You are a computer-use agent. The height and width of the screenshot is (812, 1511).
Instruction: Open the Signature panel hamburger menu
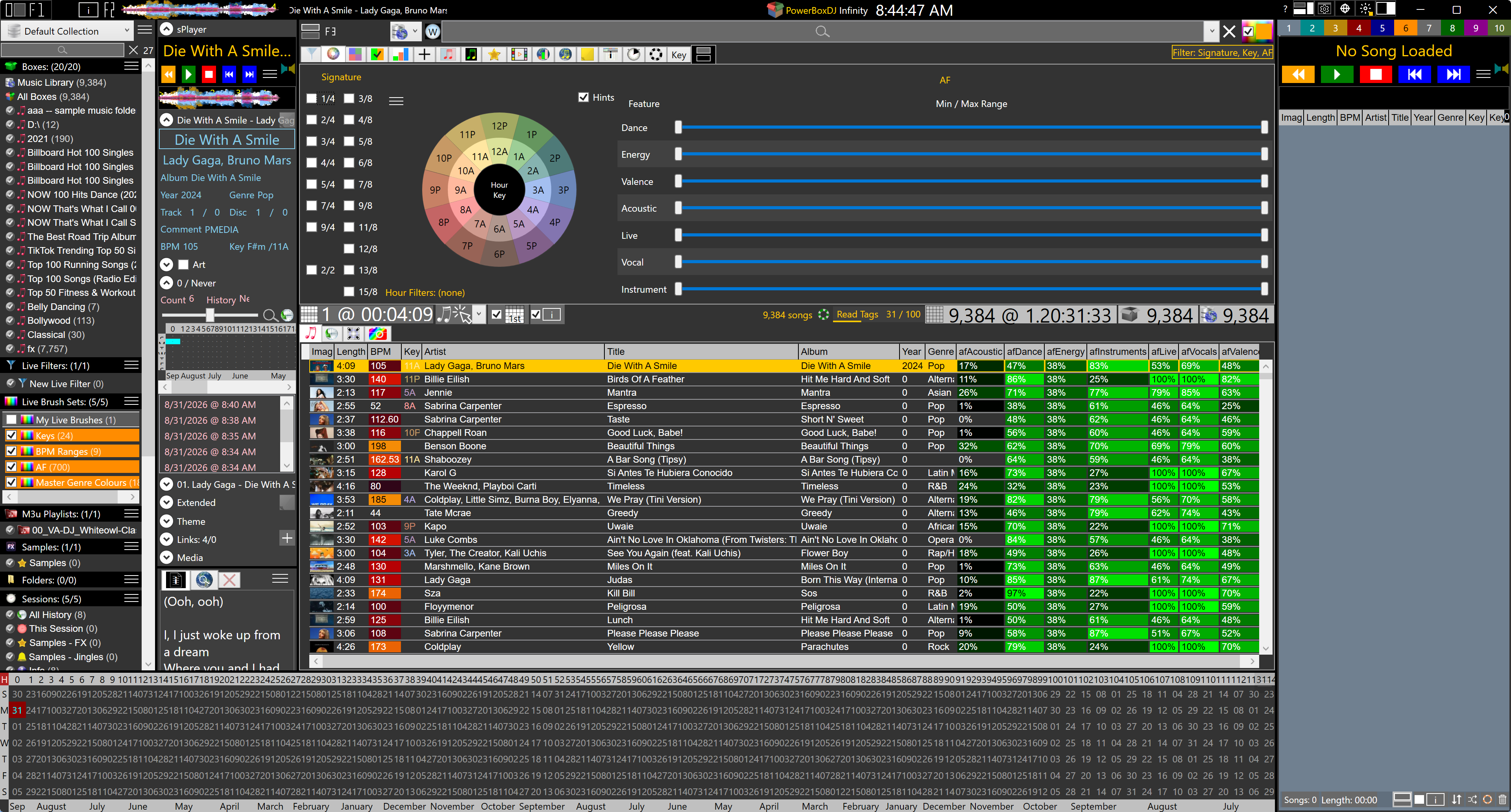tap(397, 101)
